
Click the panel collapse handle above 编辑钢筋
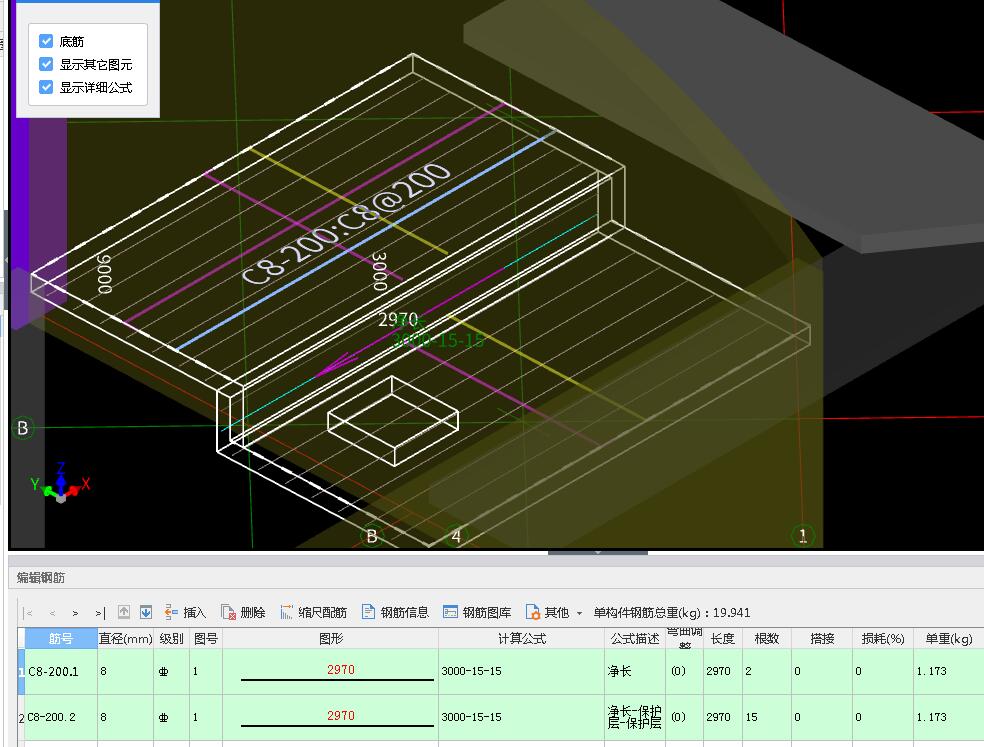pyautogui.click(x=597, y=552)
